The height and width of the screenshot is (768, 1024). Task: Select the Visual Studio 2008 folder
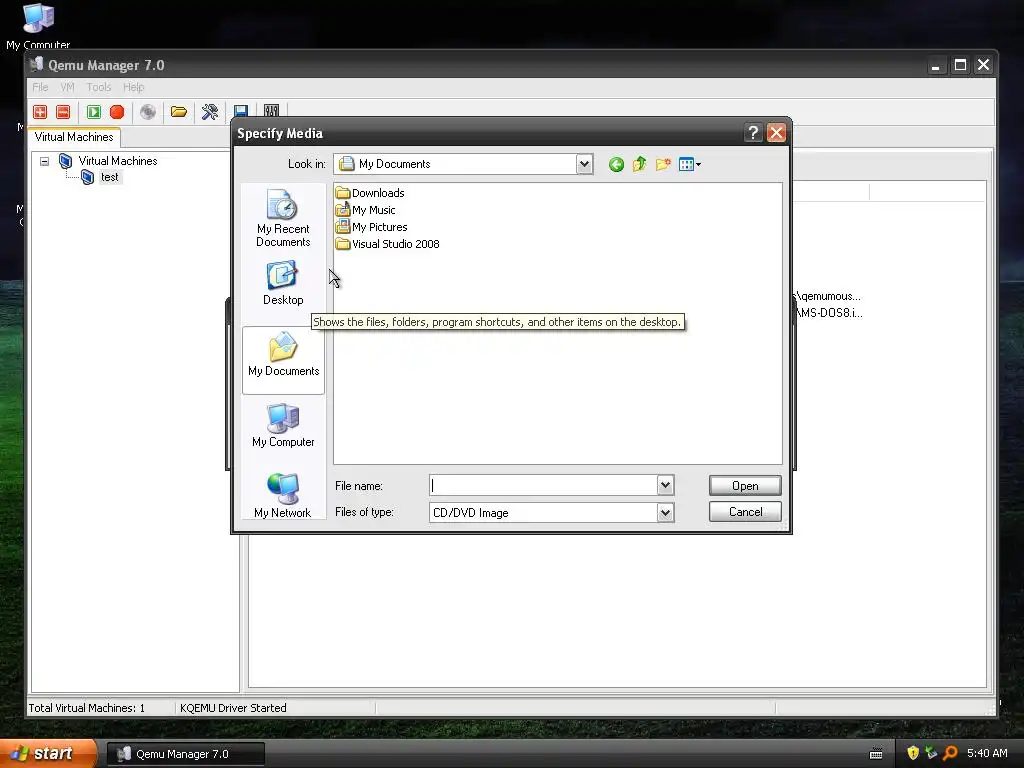click(388, 244)
